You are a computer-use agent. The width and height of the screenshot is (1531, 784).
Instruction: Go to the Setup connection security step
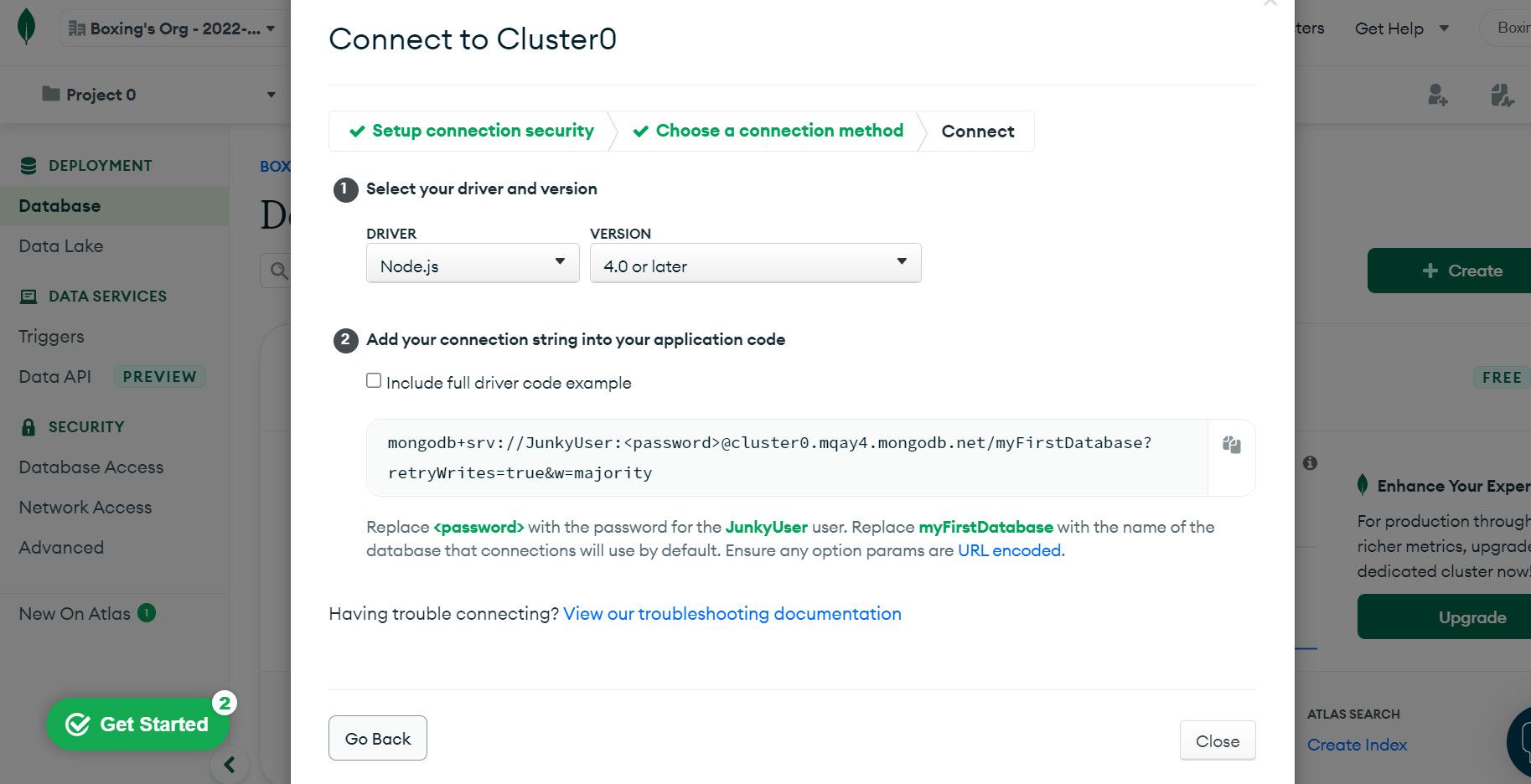(472, 131)
